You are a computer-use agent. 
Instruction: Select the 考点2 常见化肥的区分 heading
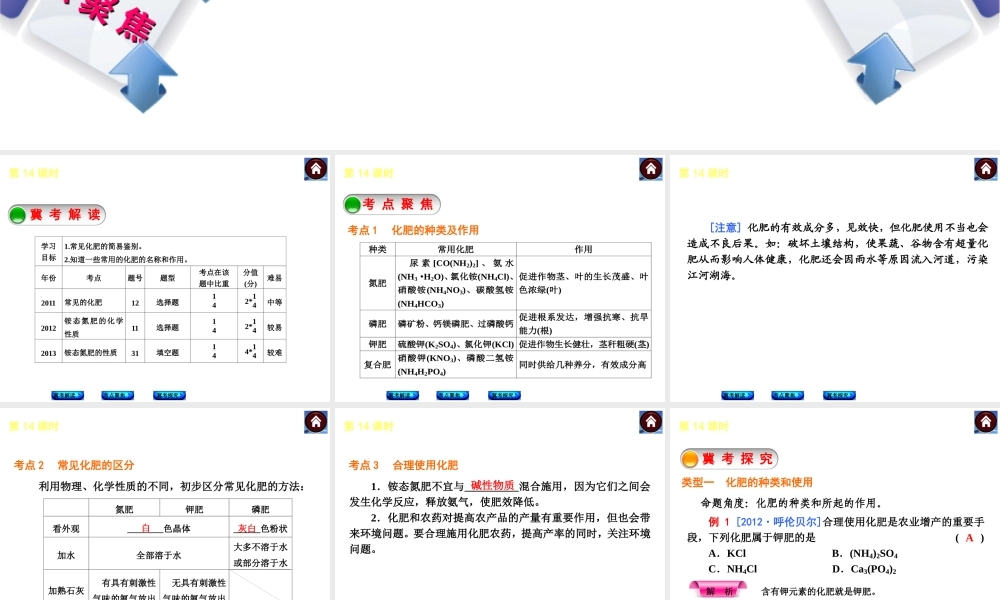(x=74, y=465)
